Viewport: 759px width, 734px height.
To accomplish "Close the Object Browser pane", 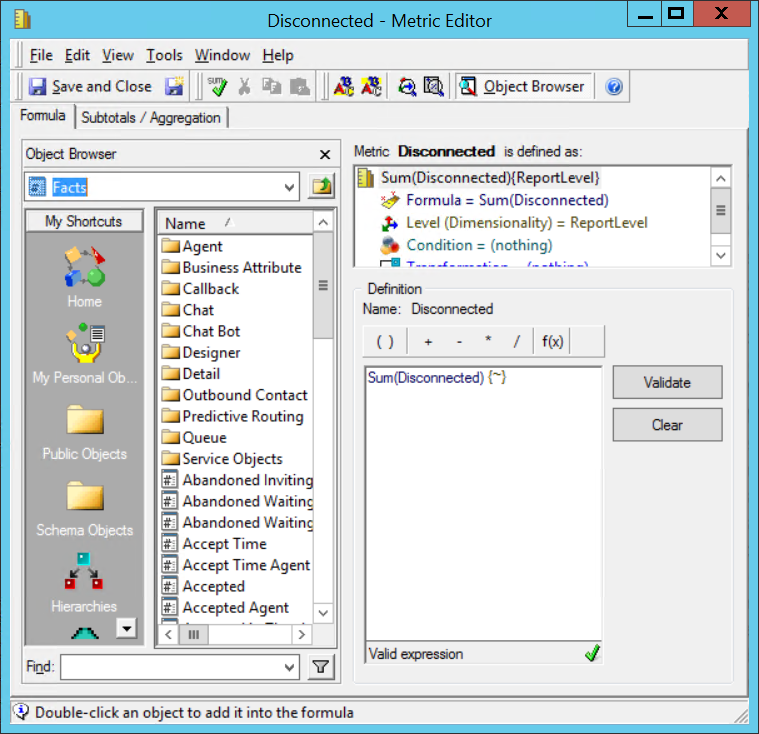I will [324, 154].
